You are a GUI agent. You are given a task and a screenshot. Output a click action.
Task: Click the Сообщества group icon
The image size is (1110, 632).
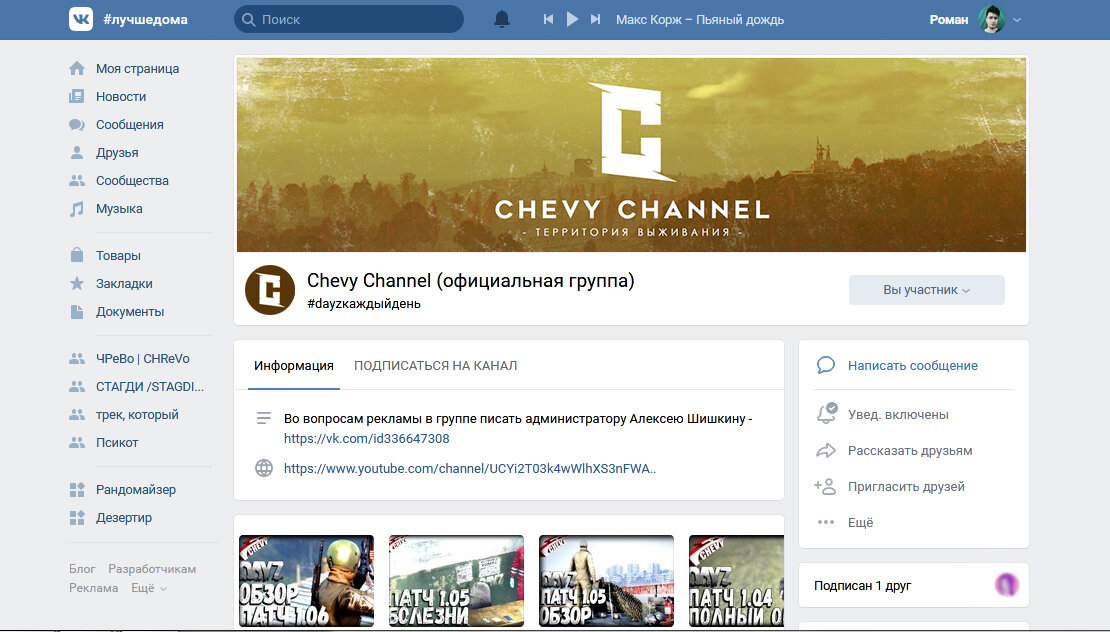(x=76, y=180)
